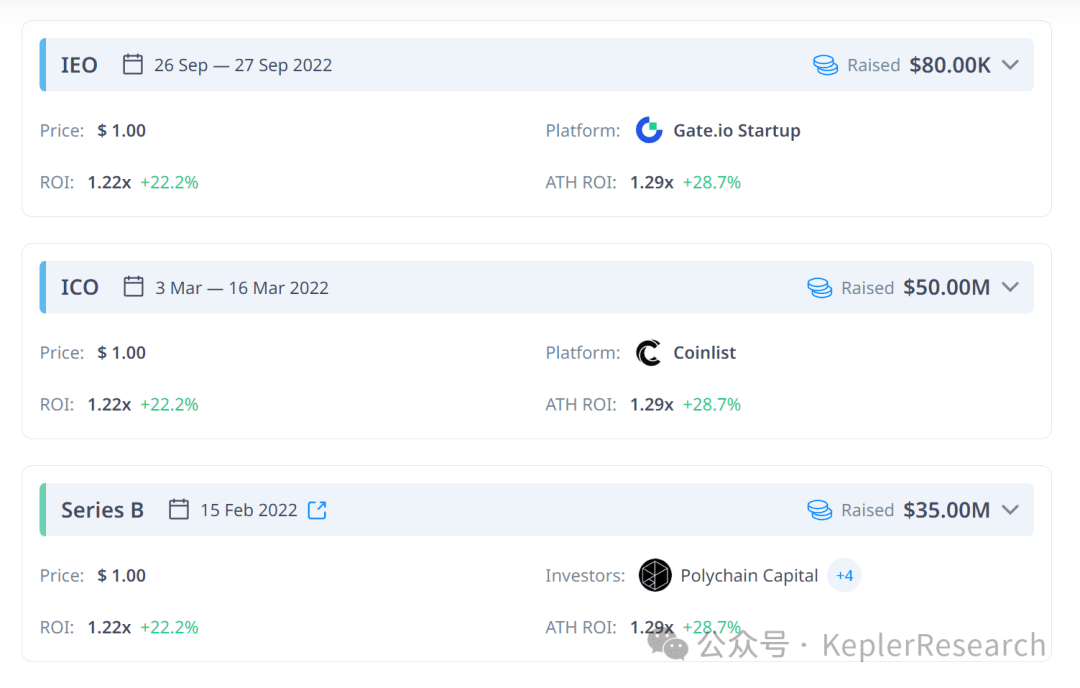Screen dimensions: 1080x688
Task: Expand the Series B round chevron
Action: [1010, 510]
